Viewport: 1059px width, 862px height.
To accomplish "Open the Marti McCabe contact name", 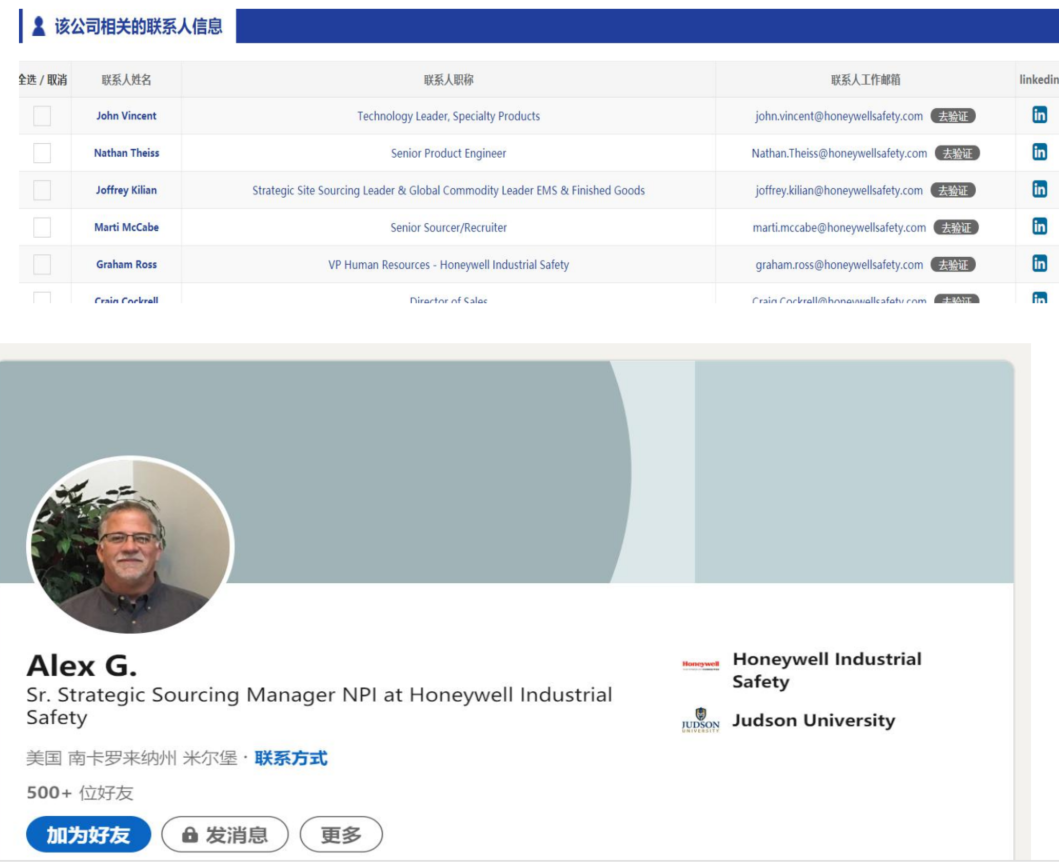I will (x=126, y=227).
